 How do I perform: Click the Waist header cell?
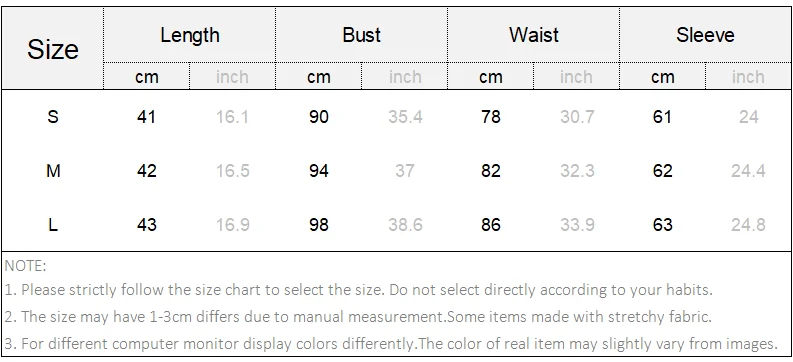click(x=534, y=35)
